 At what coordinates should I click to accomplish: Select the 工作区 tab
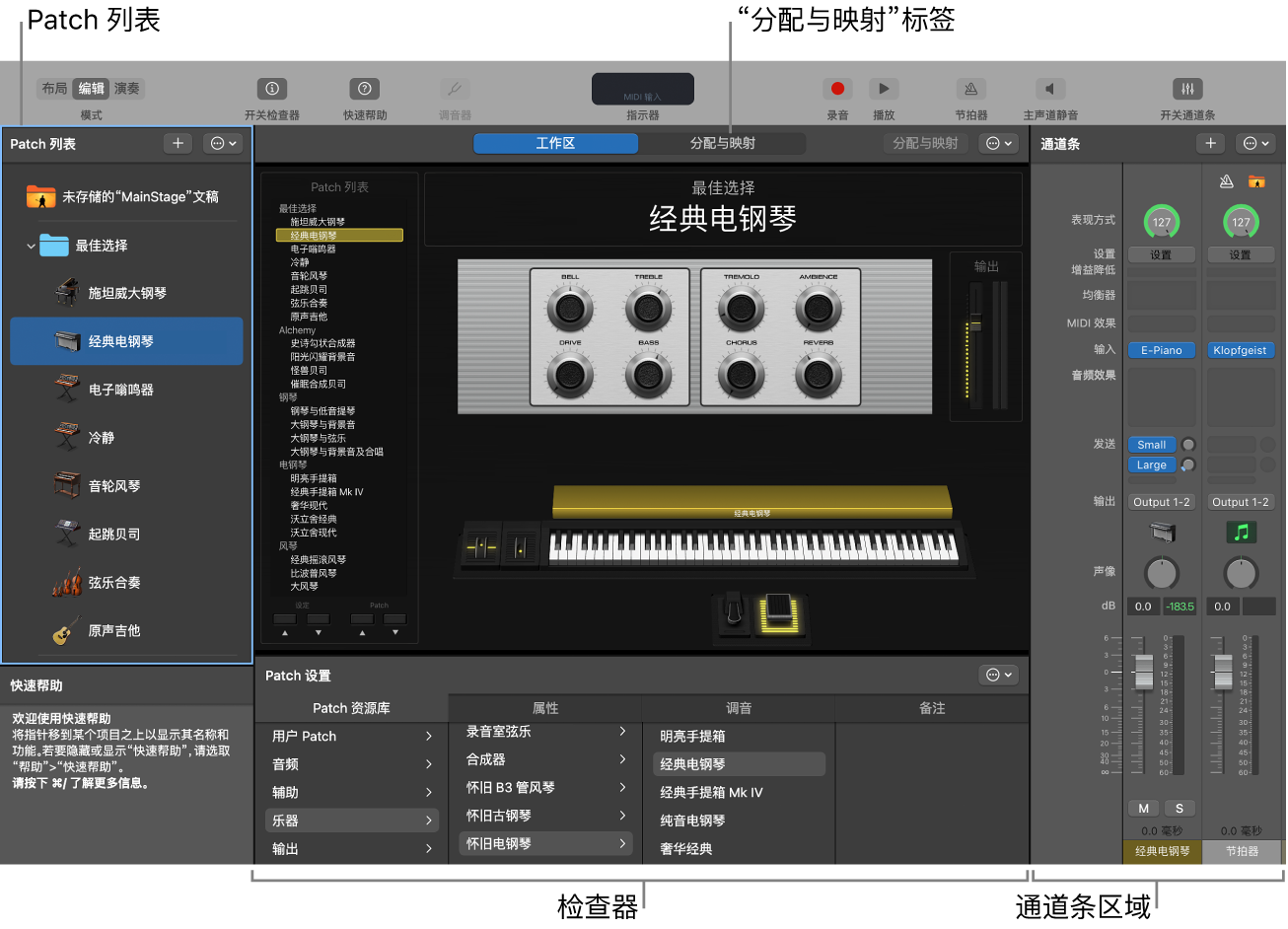tap(556, 143)
